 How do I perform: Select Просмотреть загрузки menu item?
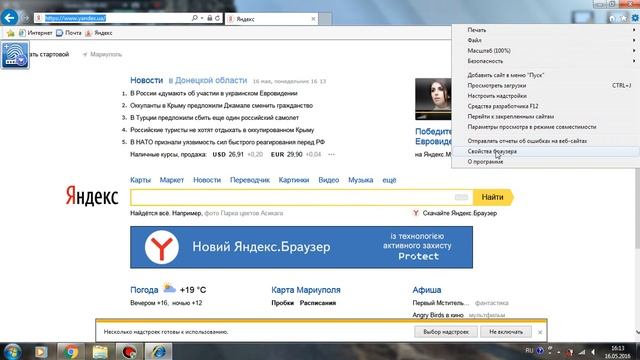546,85
